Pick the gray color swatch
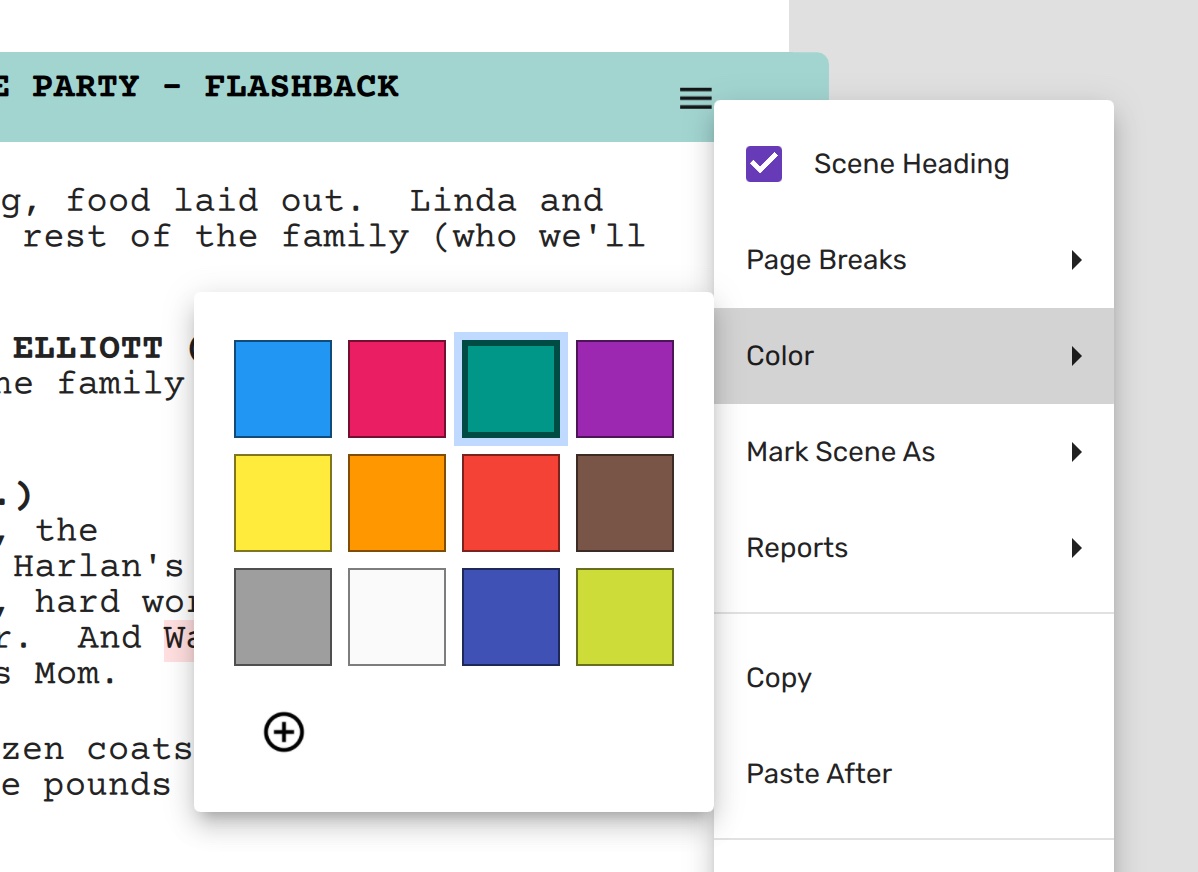Screen dimensions: 1198x872 (283, 617)
